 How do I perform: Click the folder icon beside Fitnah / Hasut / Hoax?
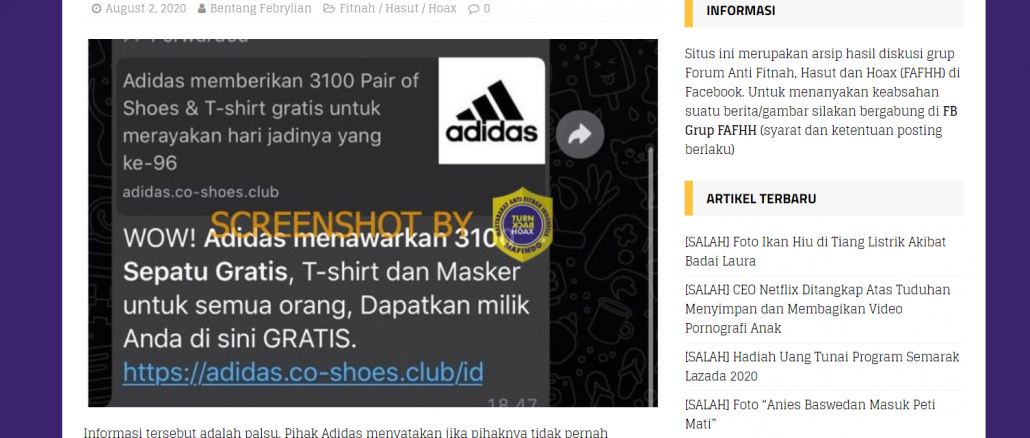(328, 9)
